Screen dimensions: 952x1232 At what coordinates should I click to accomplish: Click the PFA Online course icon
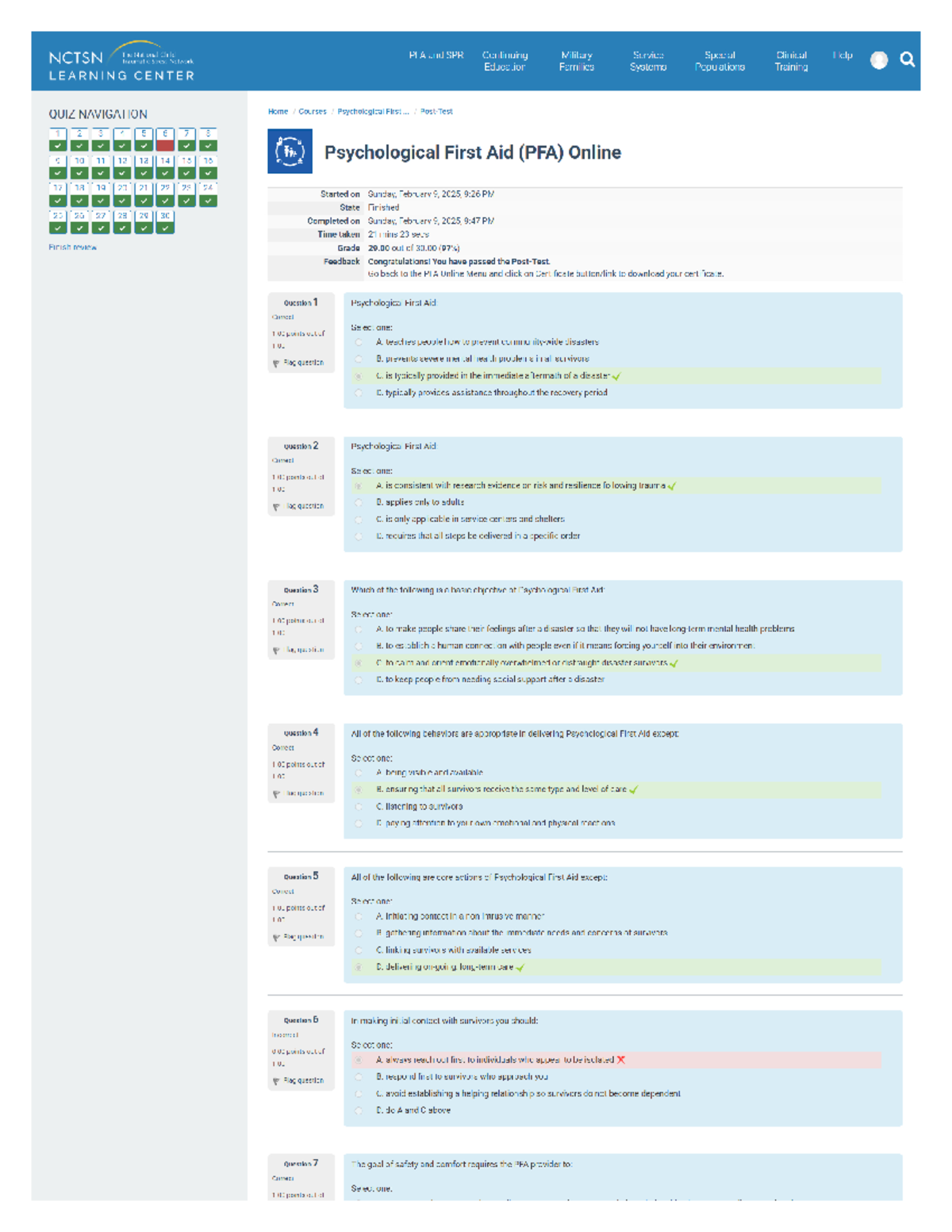coord(290,152)
